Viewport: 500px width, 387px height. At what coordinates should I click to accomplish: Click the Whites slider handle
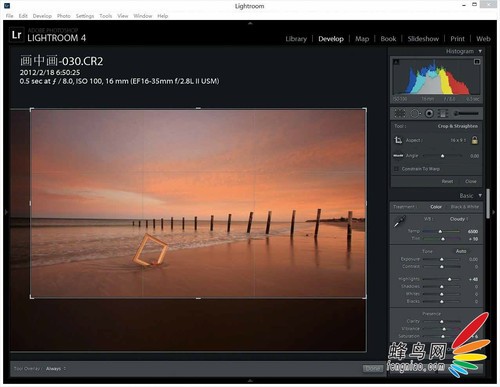click(x=442, y=294)
